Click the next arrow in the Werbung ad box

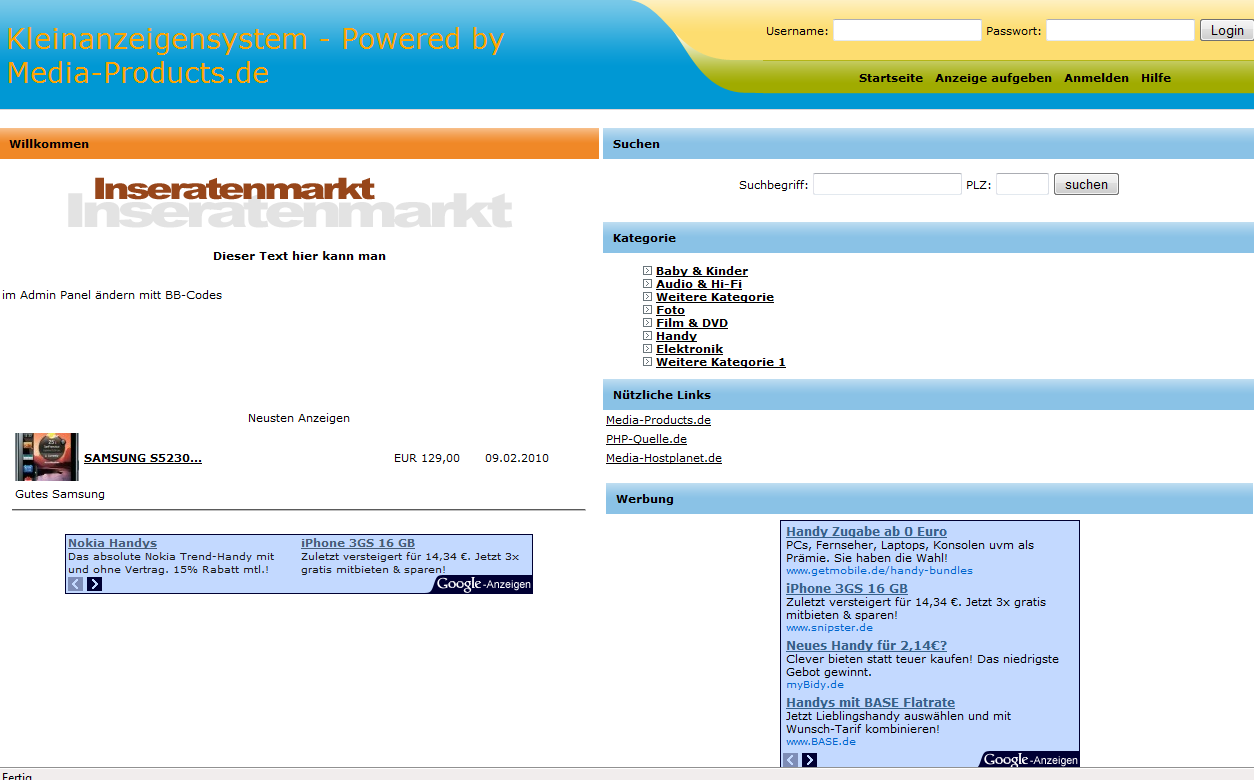tap(809, 760)
